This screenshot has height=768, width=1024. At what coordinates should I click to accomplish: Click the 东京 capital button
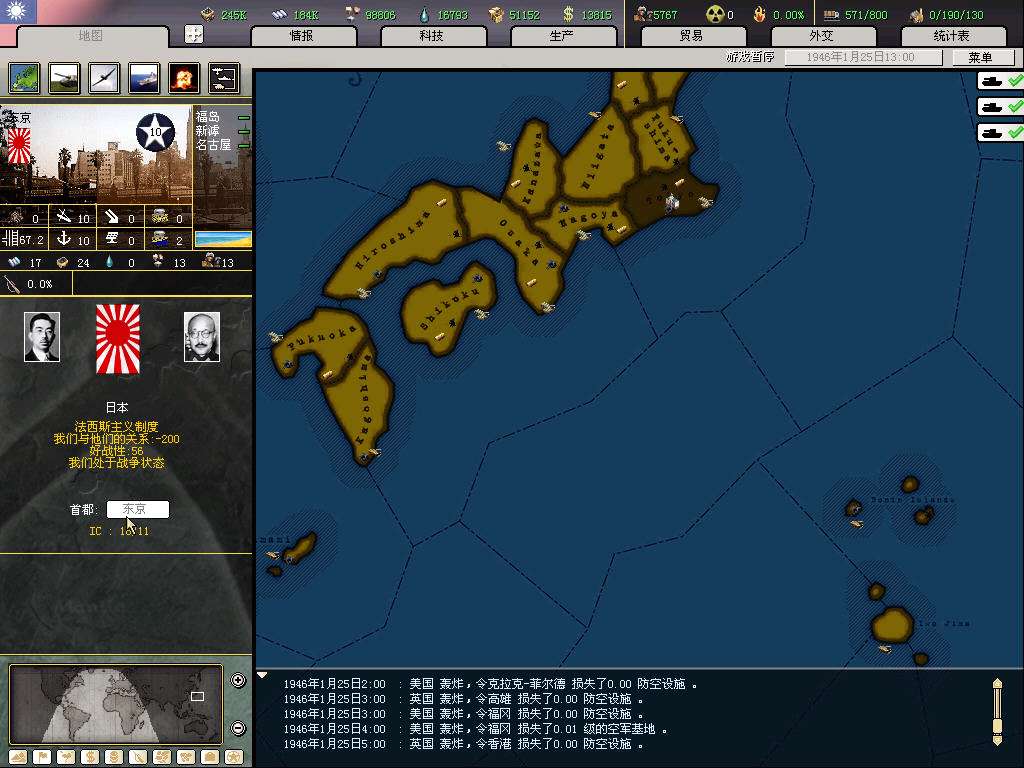coord(137,509)
